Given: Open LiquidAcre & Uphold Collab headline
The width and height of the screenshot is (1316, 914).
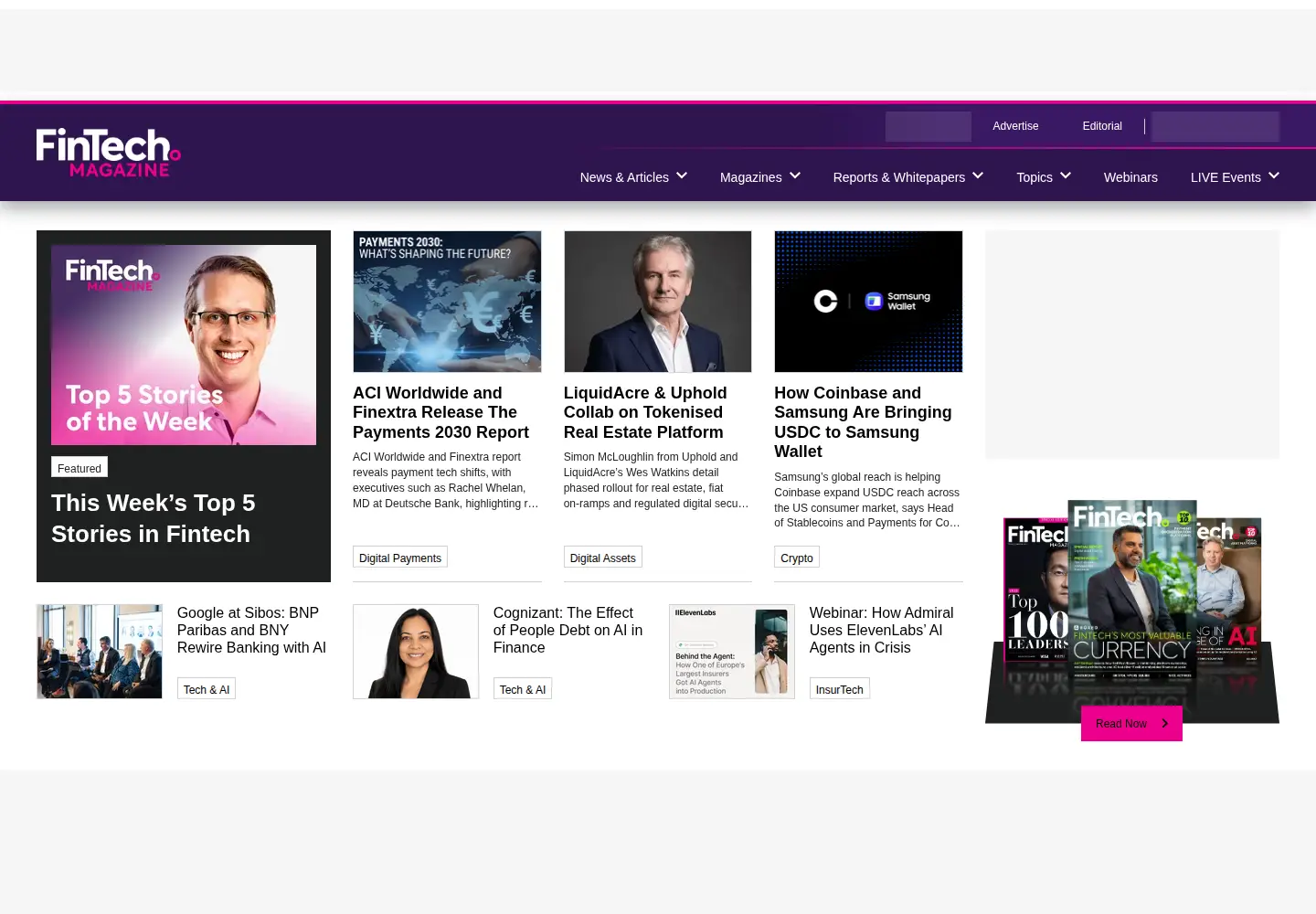Looking at the screenshot, I should point(645,412).
